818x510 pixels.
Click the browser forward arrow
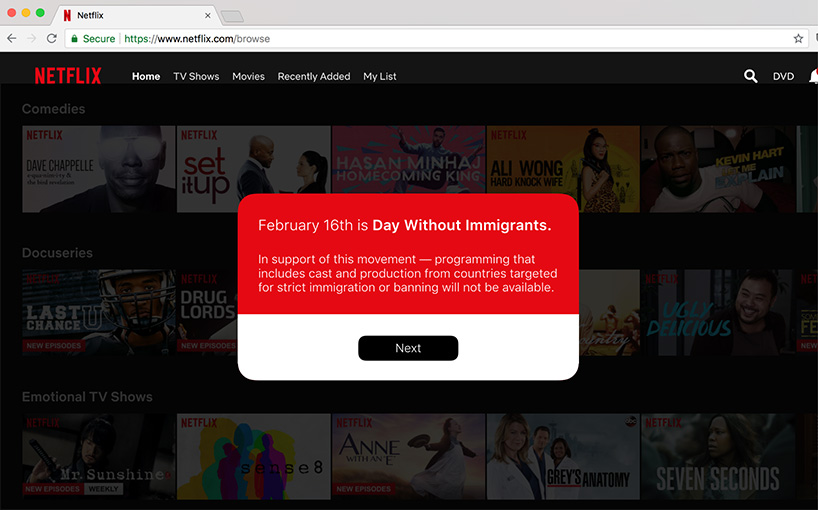[x=31, y=39]
